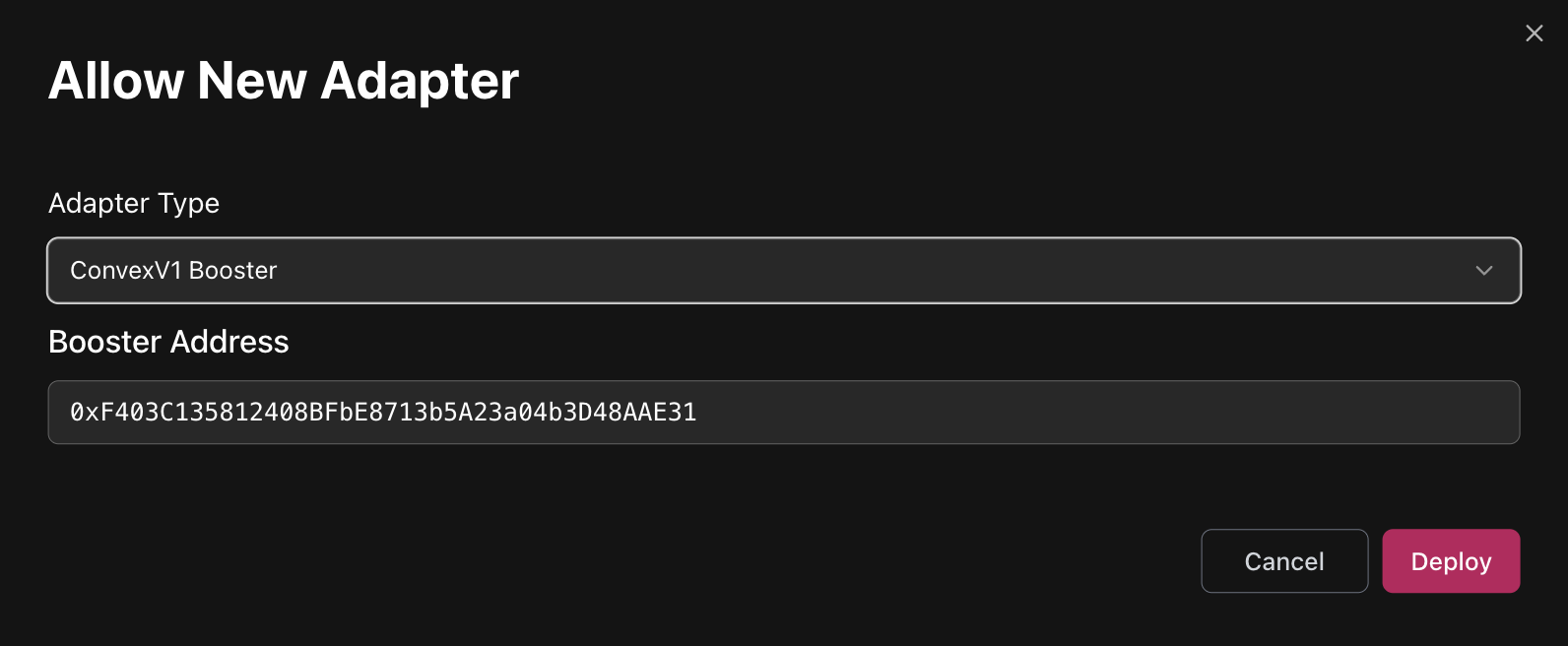Screen dimensions: 1568x646
Task: Hit the pink Deploy button
Action: (1450, 561)
